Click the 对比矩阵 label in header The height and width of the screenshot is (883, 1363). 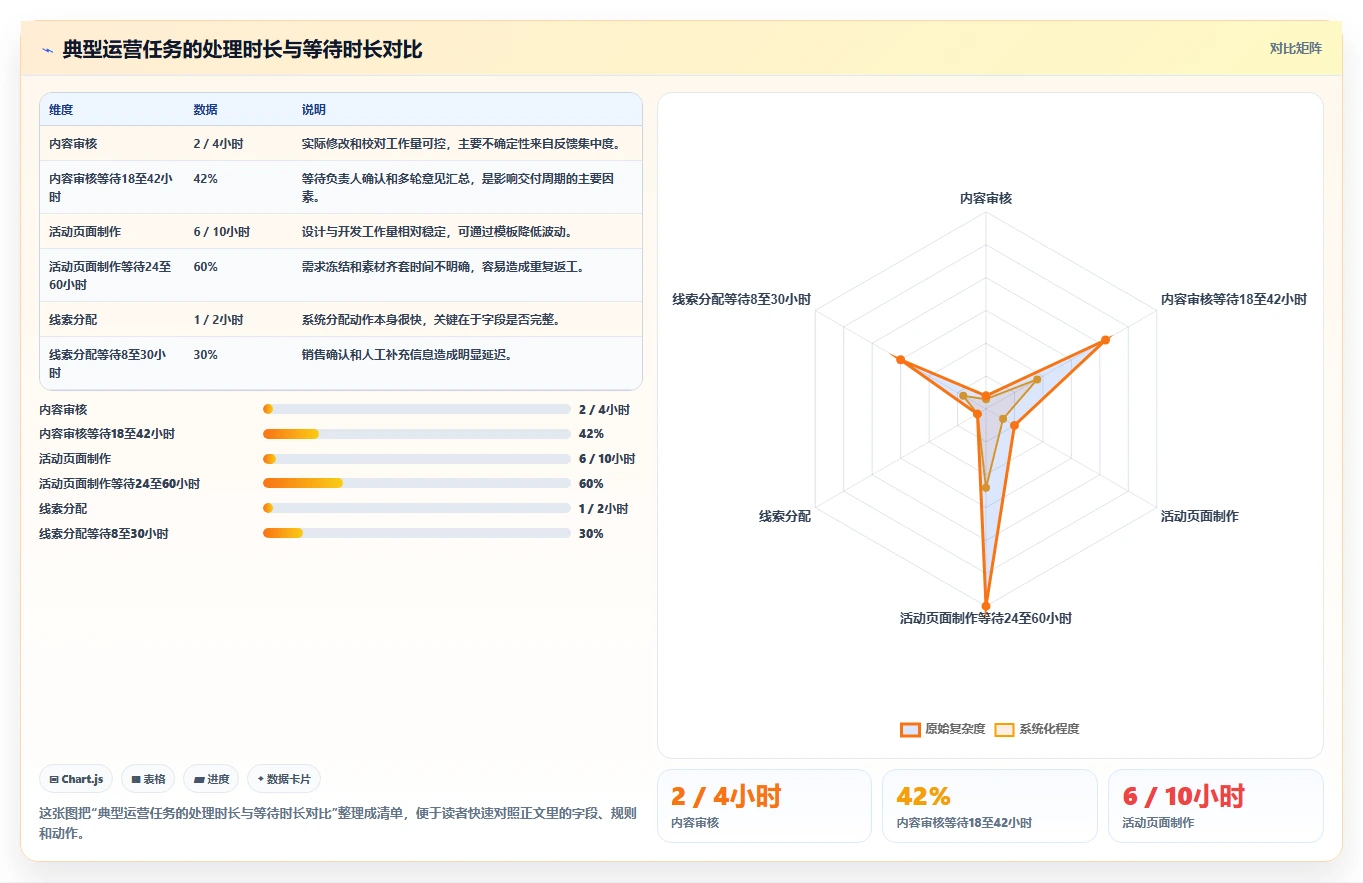(x=1295, y=48)
